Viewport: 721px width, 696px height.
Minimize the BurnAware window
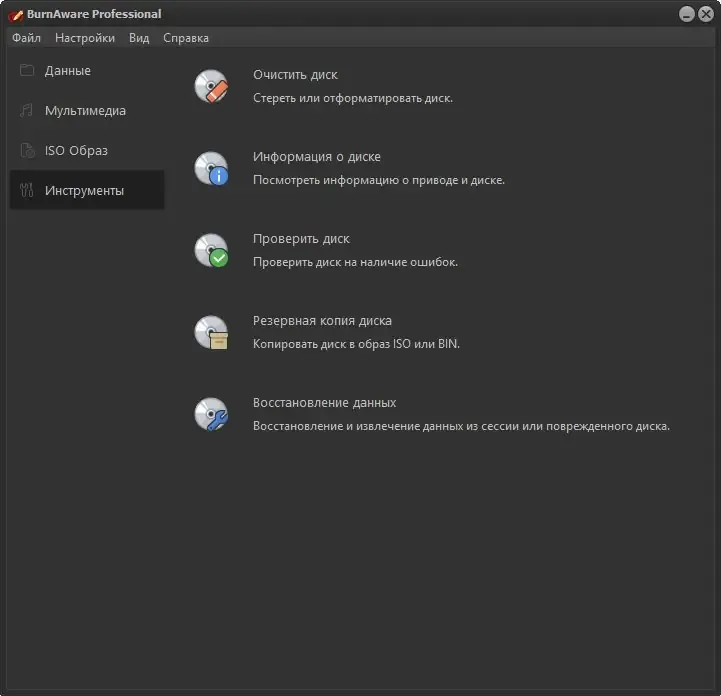click(687, 14)
